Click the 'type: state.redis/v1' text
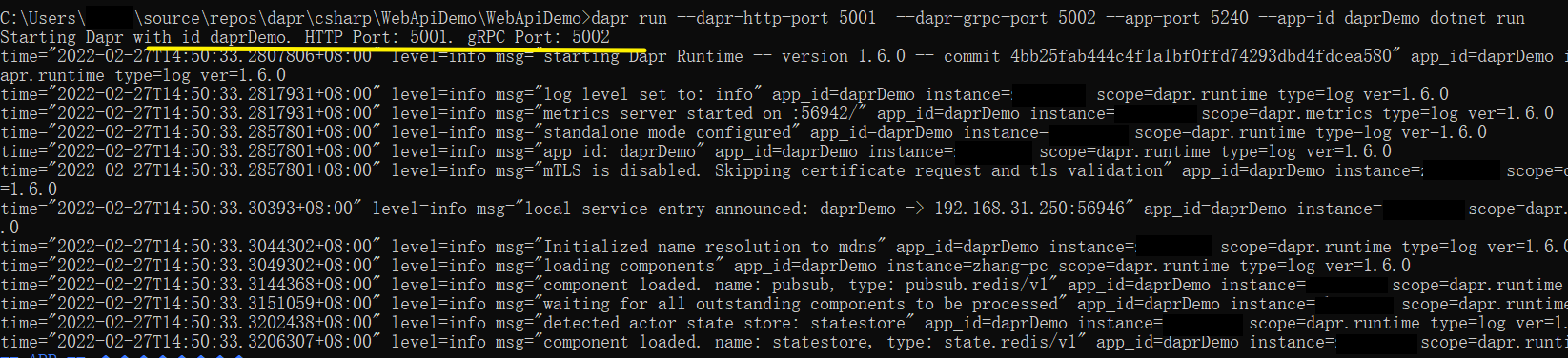 click(x=982, y=342)
